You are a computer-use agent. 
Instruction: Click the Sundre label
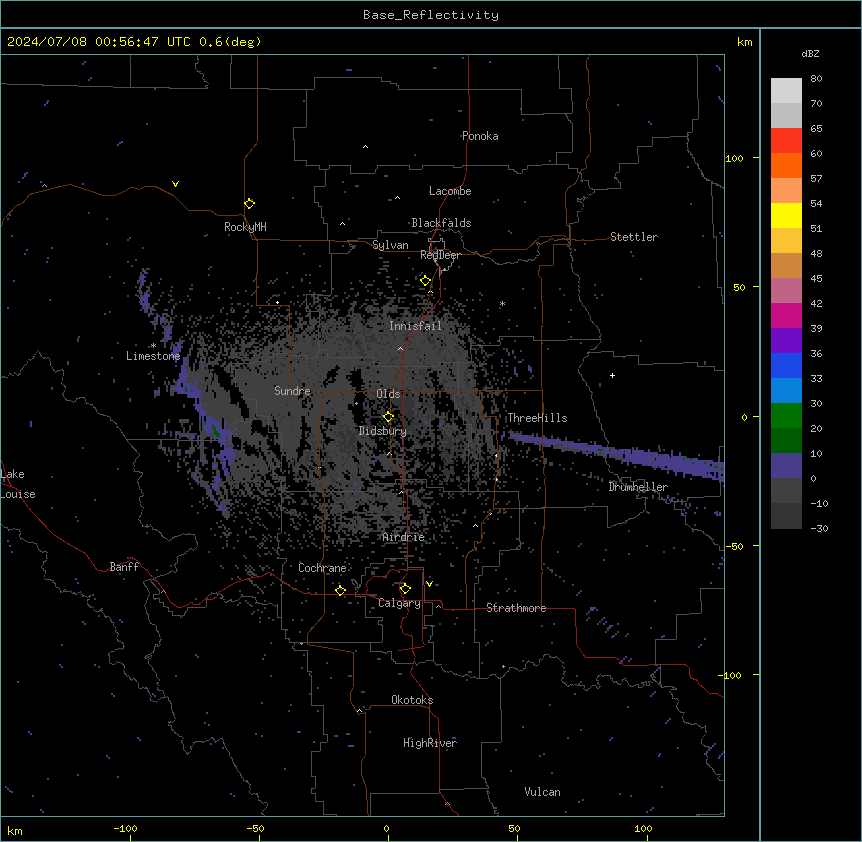point(292,391)
